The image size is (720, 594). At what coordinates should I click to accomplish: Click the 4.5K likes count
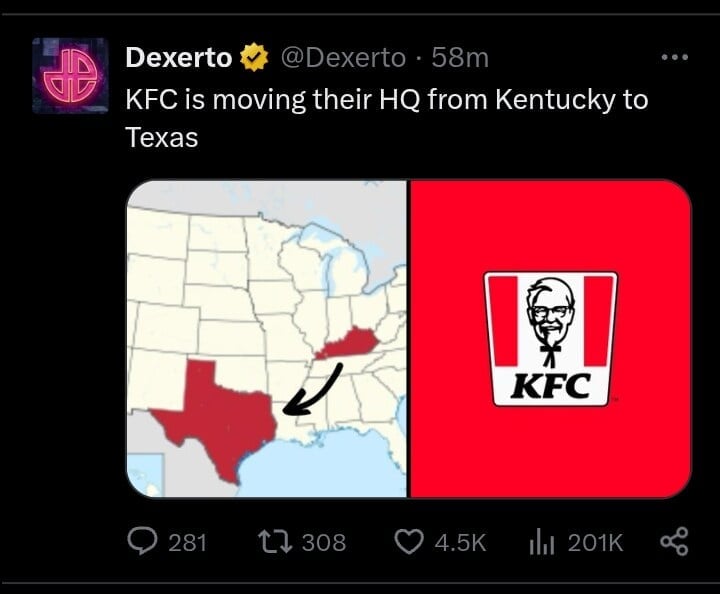point(462,542)
